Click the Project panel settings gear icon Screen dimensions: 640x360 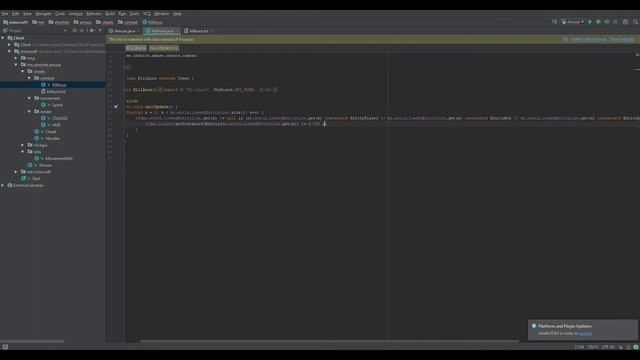(92, 31)
